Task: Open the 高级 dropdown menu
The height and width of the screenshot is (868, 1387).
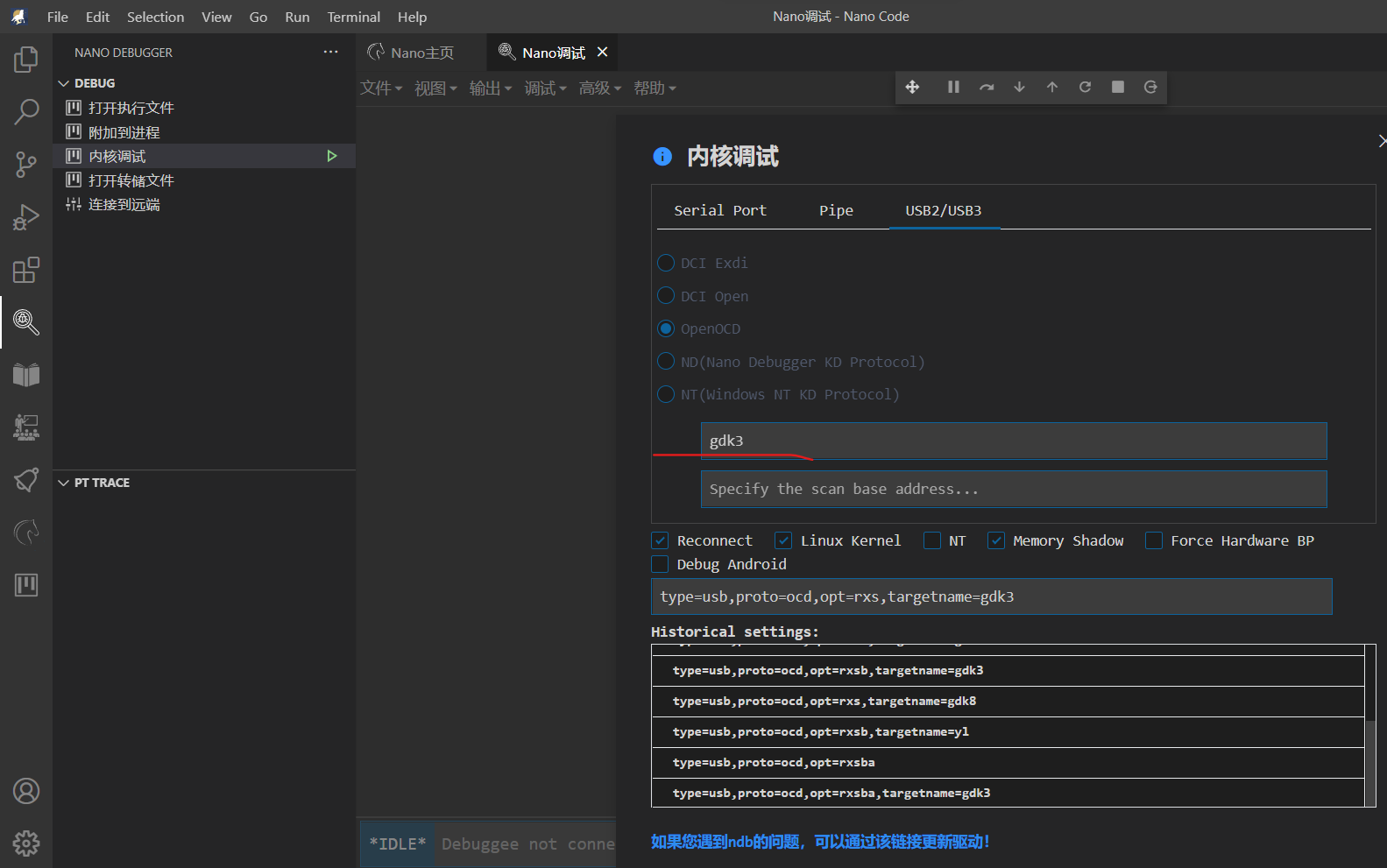Action: (x=600, y=88)
